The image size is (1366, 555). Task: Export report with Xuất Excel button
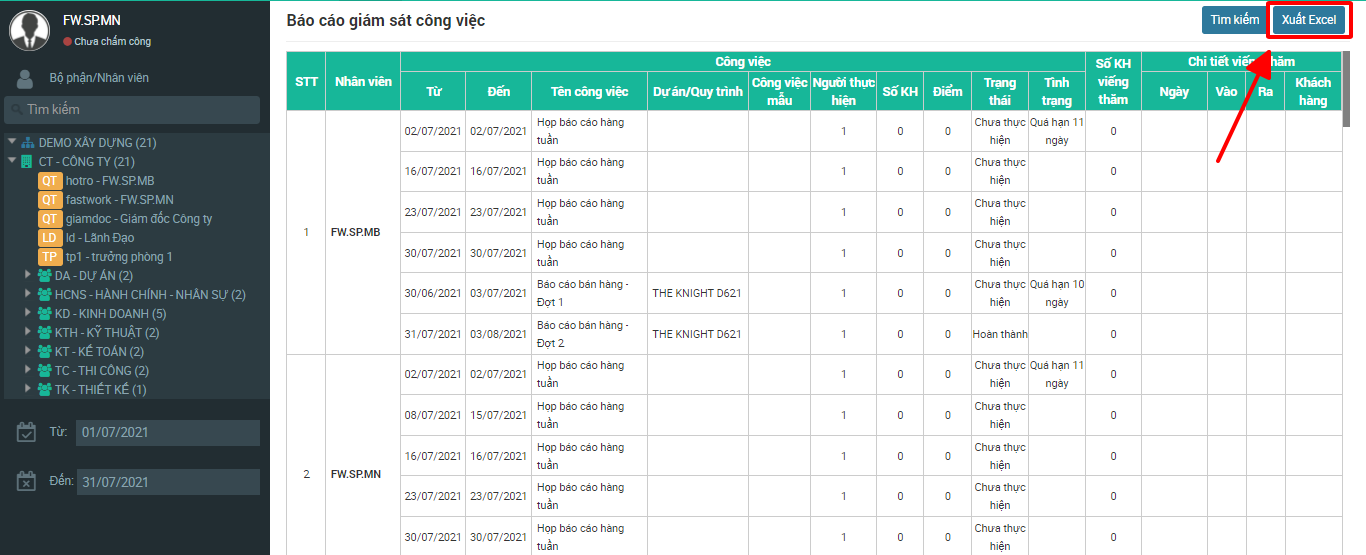[1308, 20]
